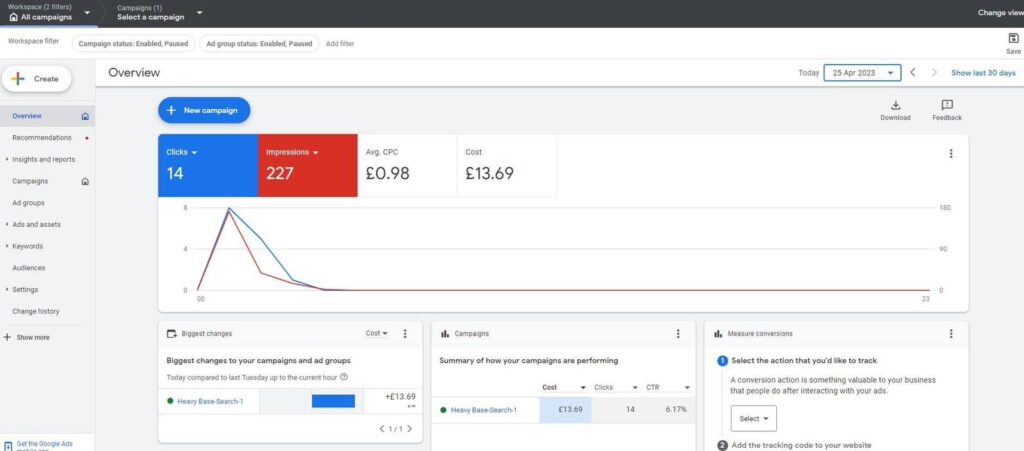This screenshot has height=451, width=1024.
Task: Click the blue Clicks scorecard tile
Action: pyautogui.click(x=208, y=165)
